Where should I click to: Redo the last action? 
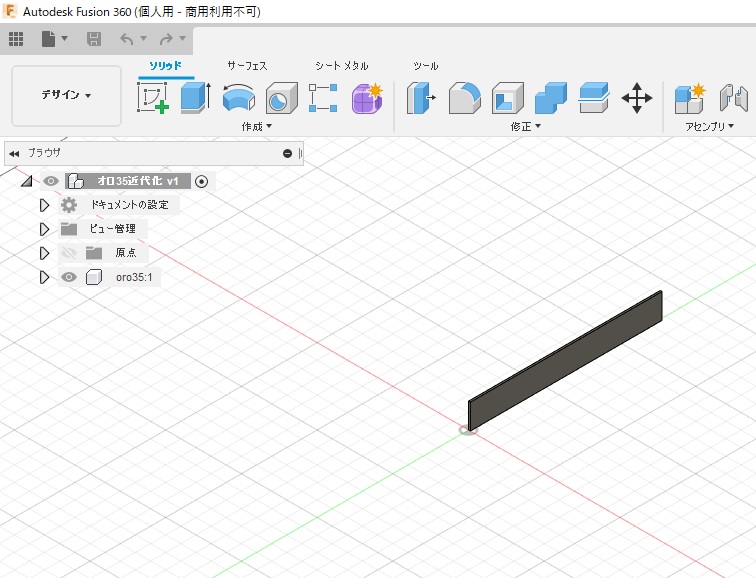[x=166, y=39]
